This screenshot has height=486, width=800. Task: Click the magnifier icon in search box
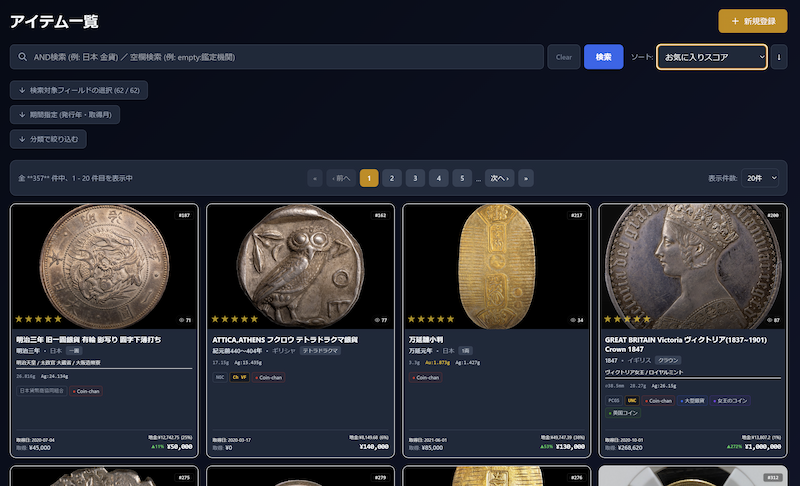[x=22, y=57]
